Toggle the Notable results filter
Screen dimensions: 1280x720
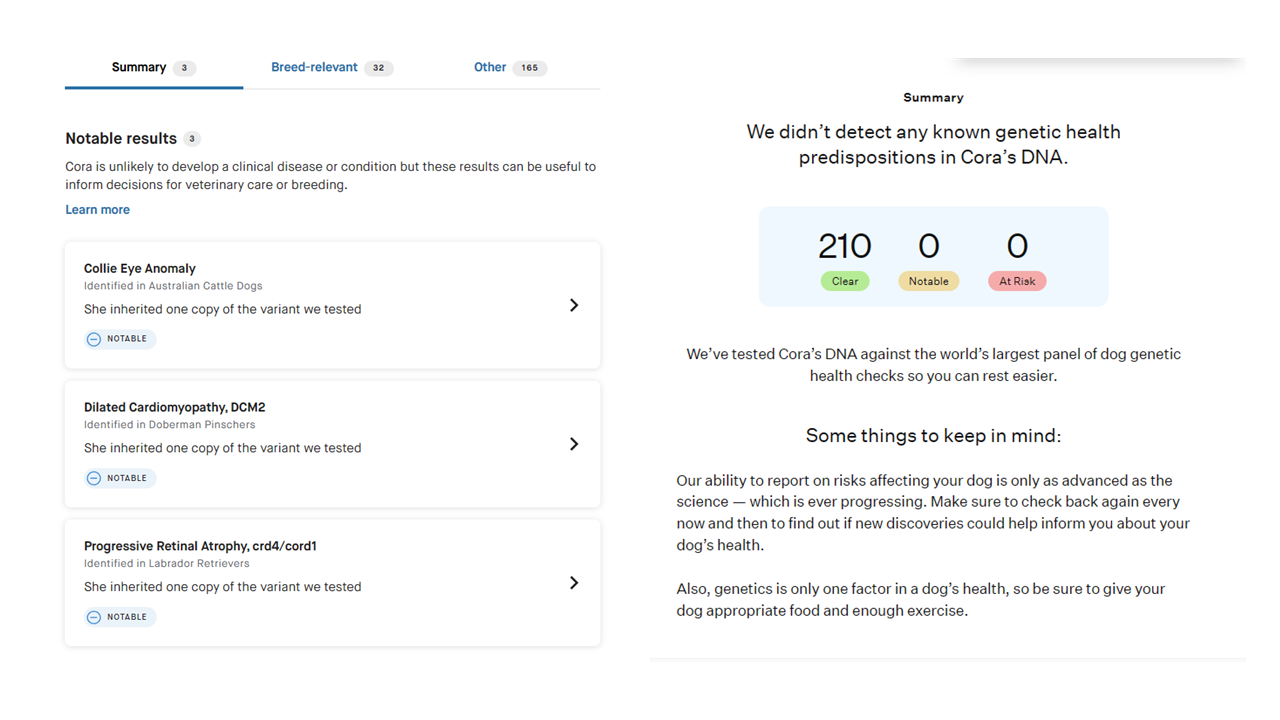(929, 281)
